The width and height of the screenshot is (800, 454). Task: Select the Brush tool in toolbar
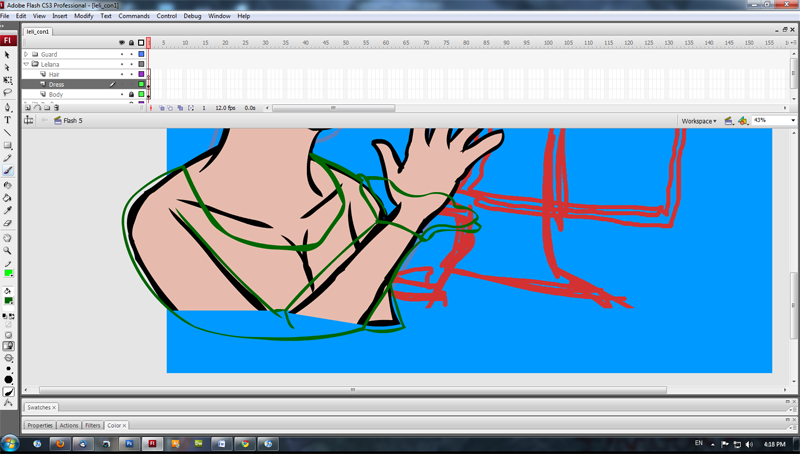pos(8,172)
